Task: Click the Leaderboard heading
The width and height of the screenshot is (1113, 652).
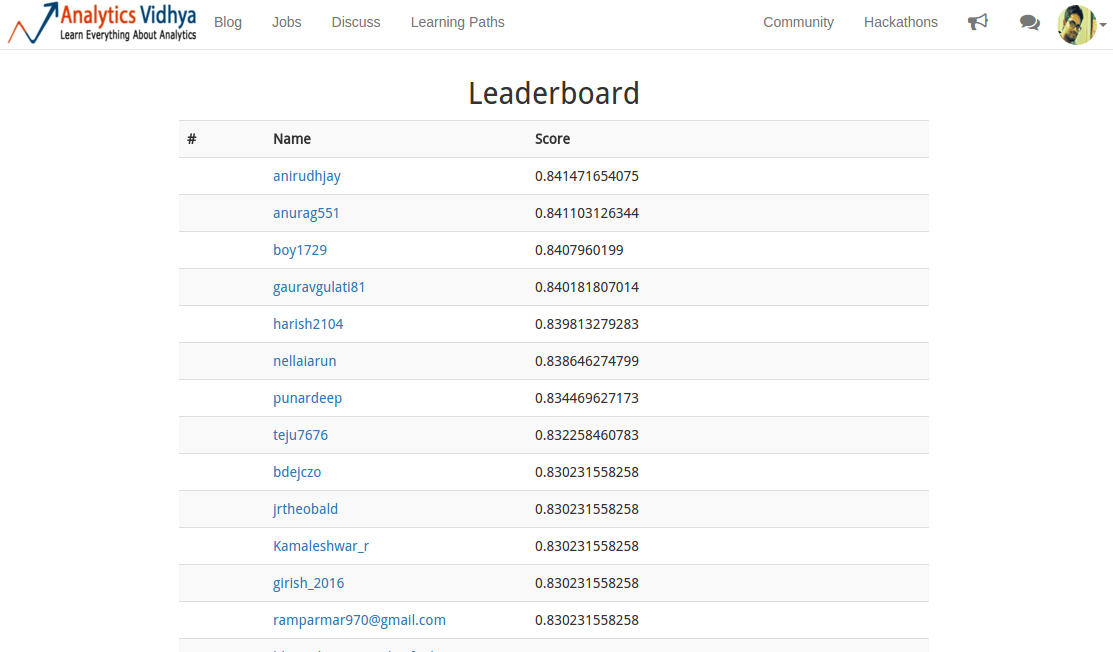Action: coord(554,94)
